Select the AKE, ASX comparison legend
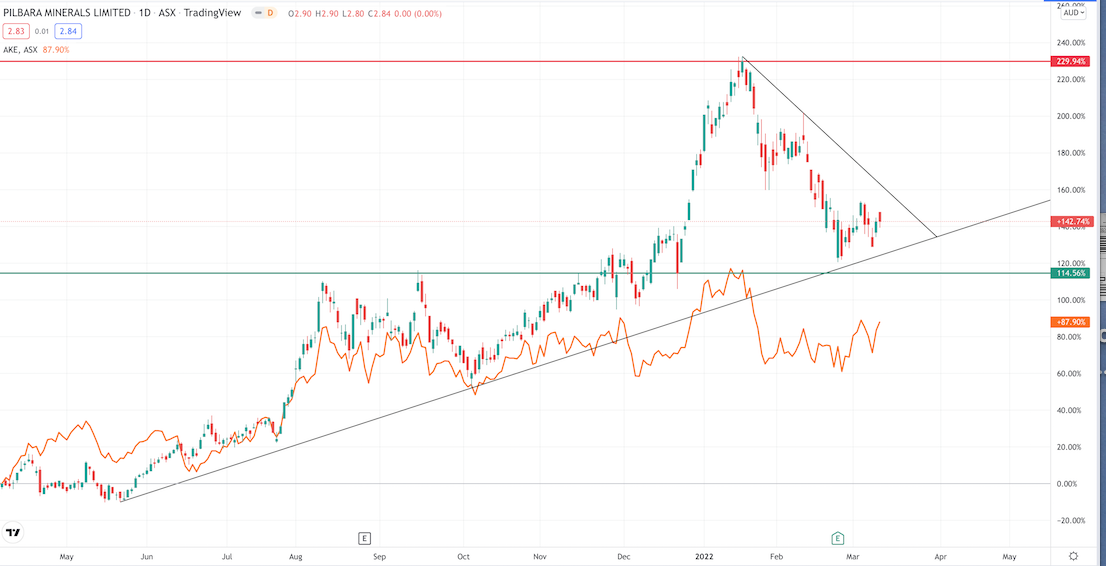The height and width of the screenshot is (566, 1106). (x=22, y=49)
